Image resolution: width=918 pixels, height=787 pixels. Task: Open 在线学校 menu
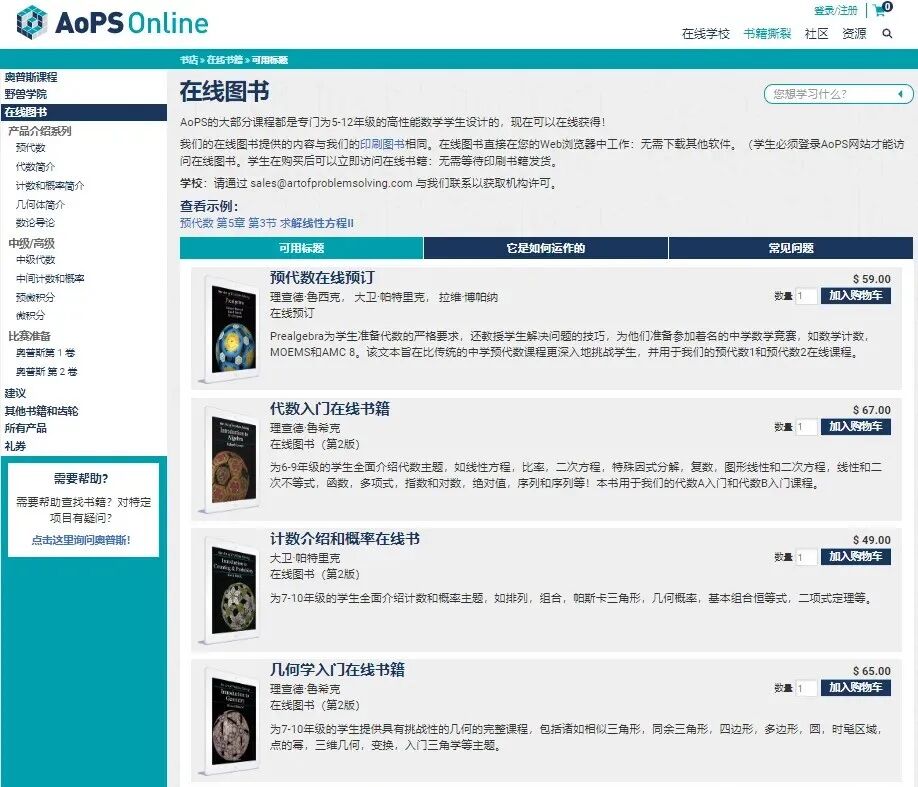705,34
